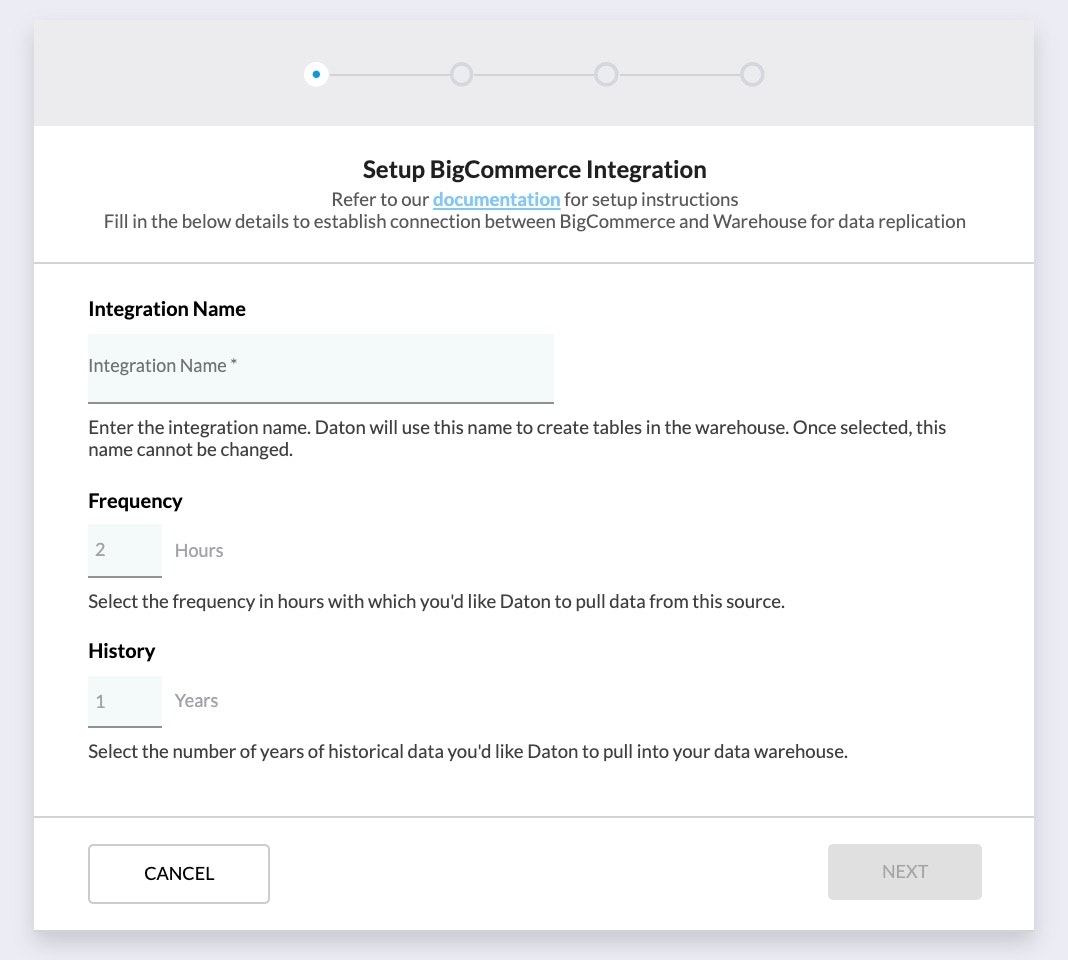This screenshot has width=1068, height=960.
Task: Jump to the third step circle
Action: click(606, 74)
